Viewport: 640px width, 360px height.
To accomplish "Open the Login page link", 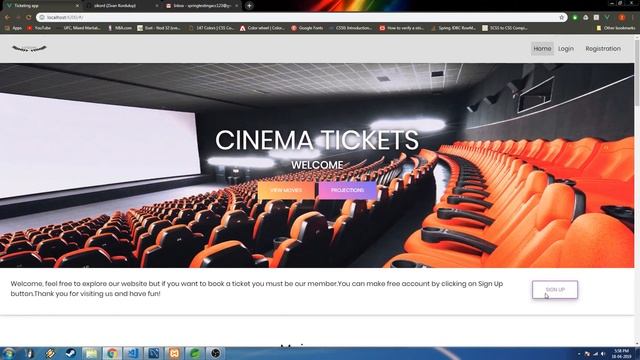I will [566, 49].
